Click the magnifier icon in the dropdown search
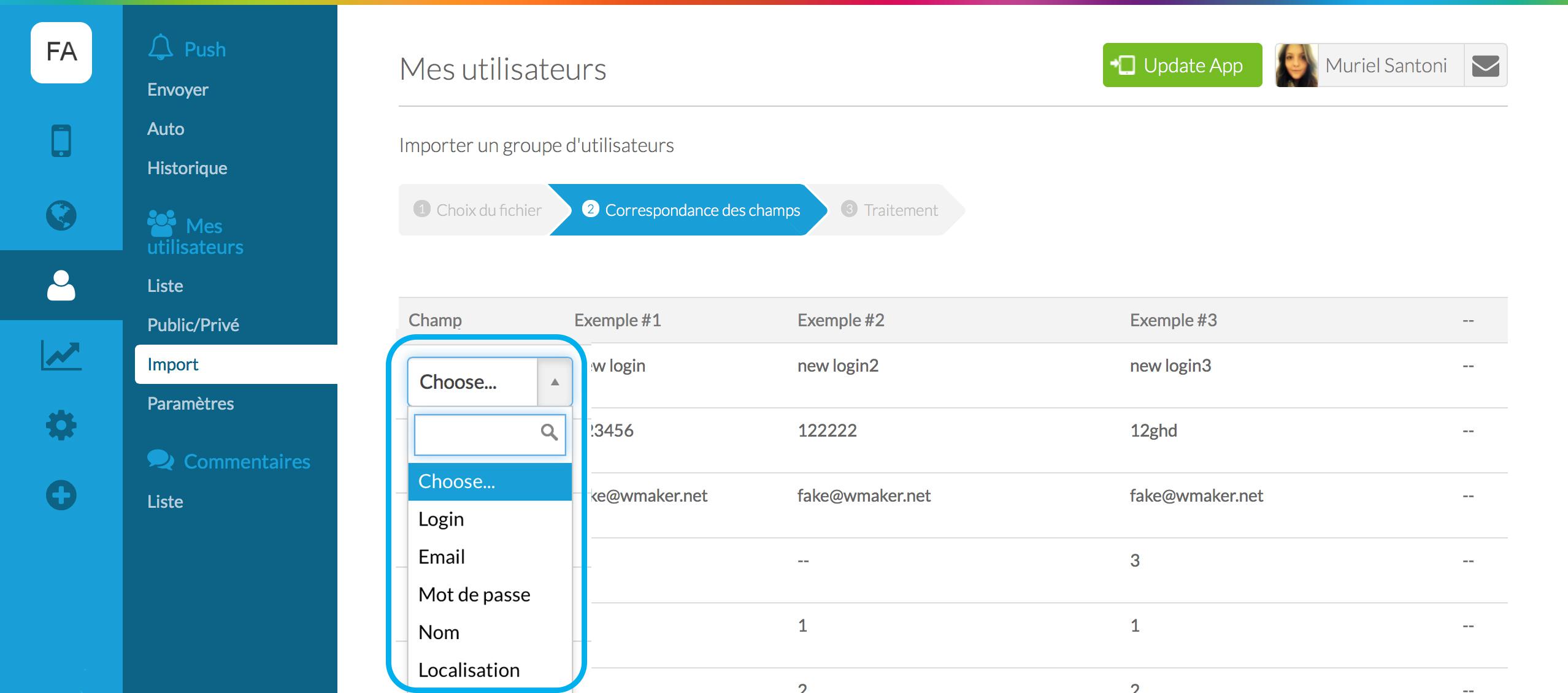 pyautogui.click(x=549, y=433)
